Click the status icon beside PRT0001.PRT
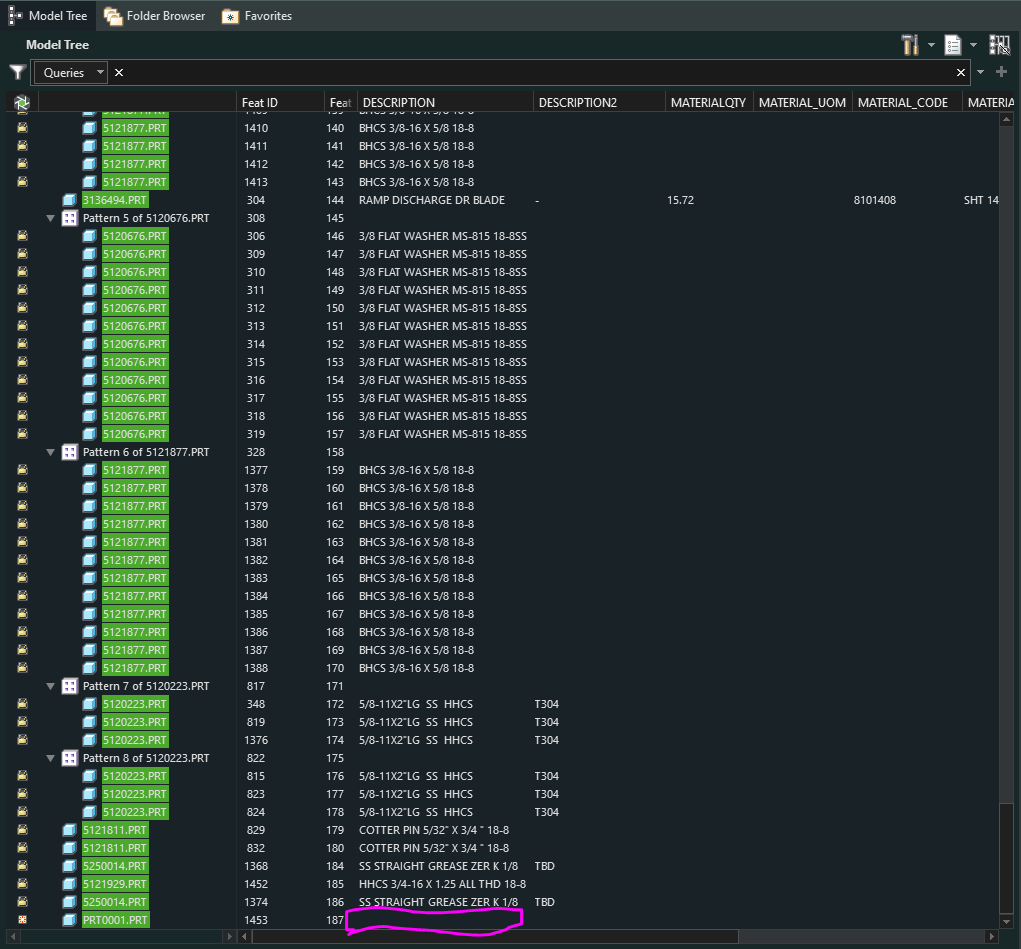 (x=22, y=920)
